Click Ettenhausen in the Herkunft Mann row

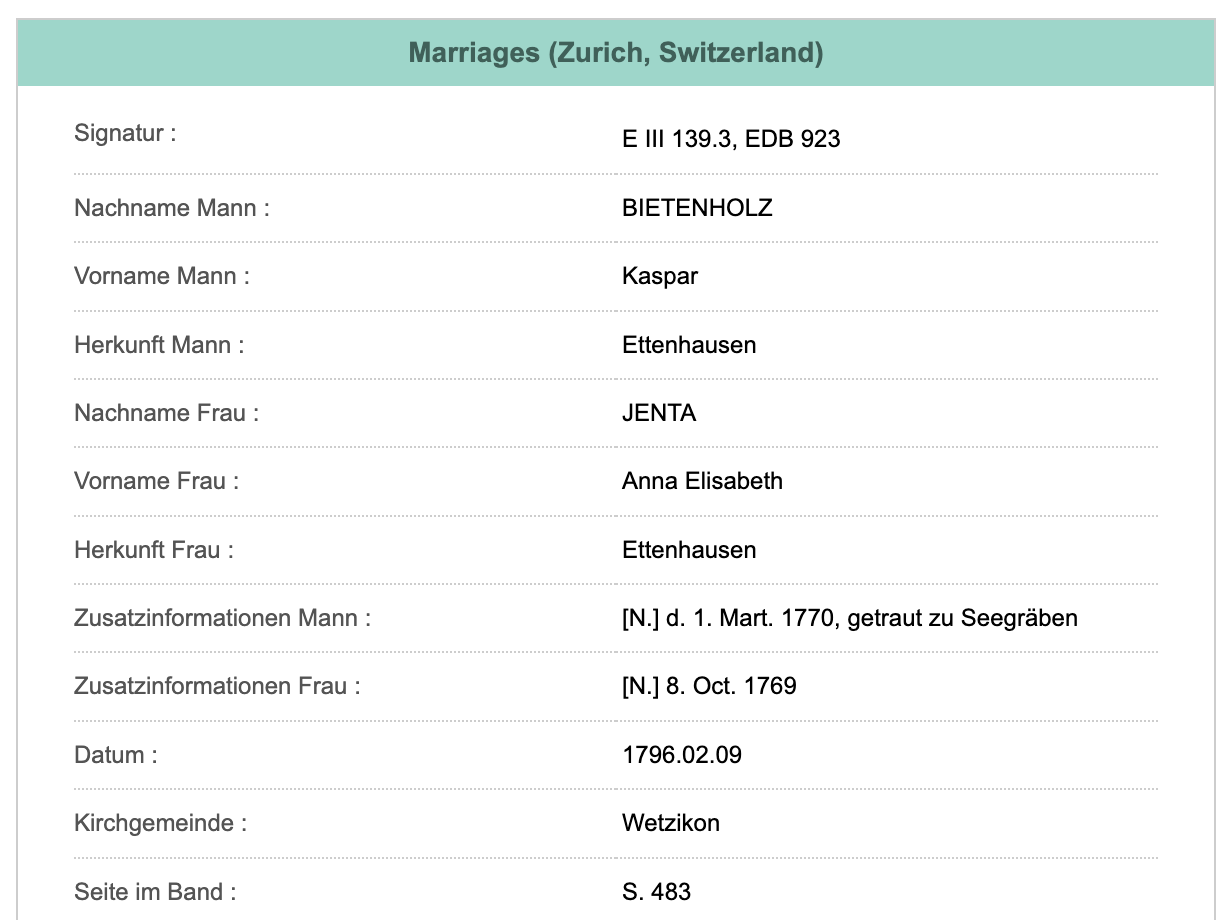click(x=688, y=345)
